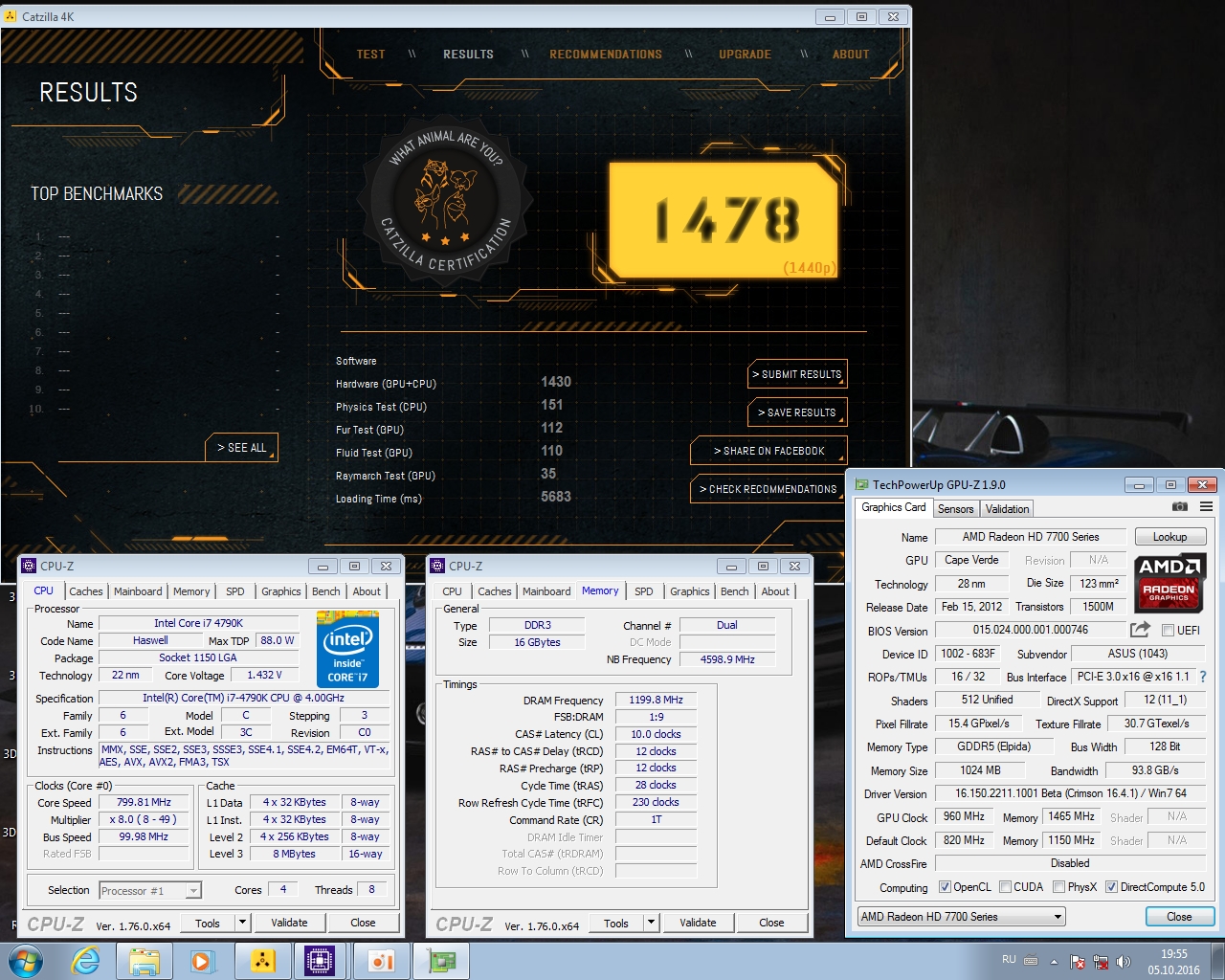Open Catzilla ABOUT menu
Image resolution: width=1225 pixels, height=980 pixels.
851,55
